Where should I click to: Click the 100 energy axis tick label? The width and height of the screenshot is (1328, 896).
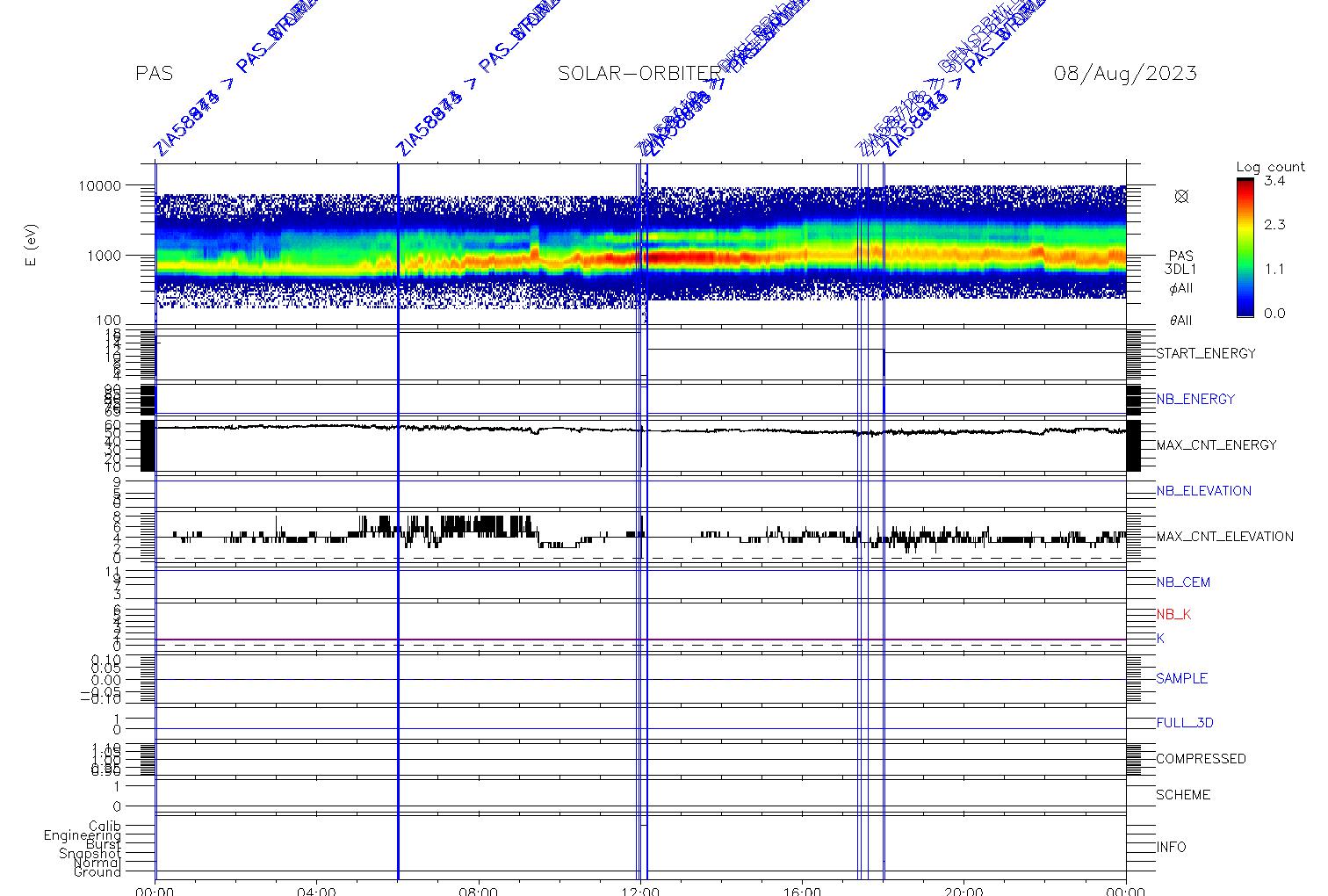pyautogui.click(x=107, y=322)
